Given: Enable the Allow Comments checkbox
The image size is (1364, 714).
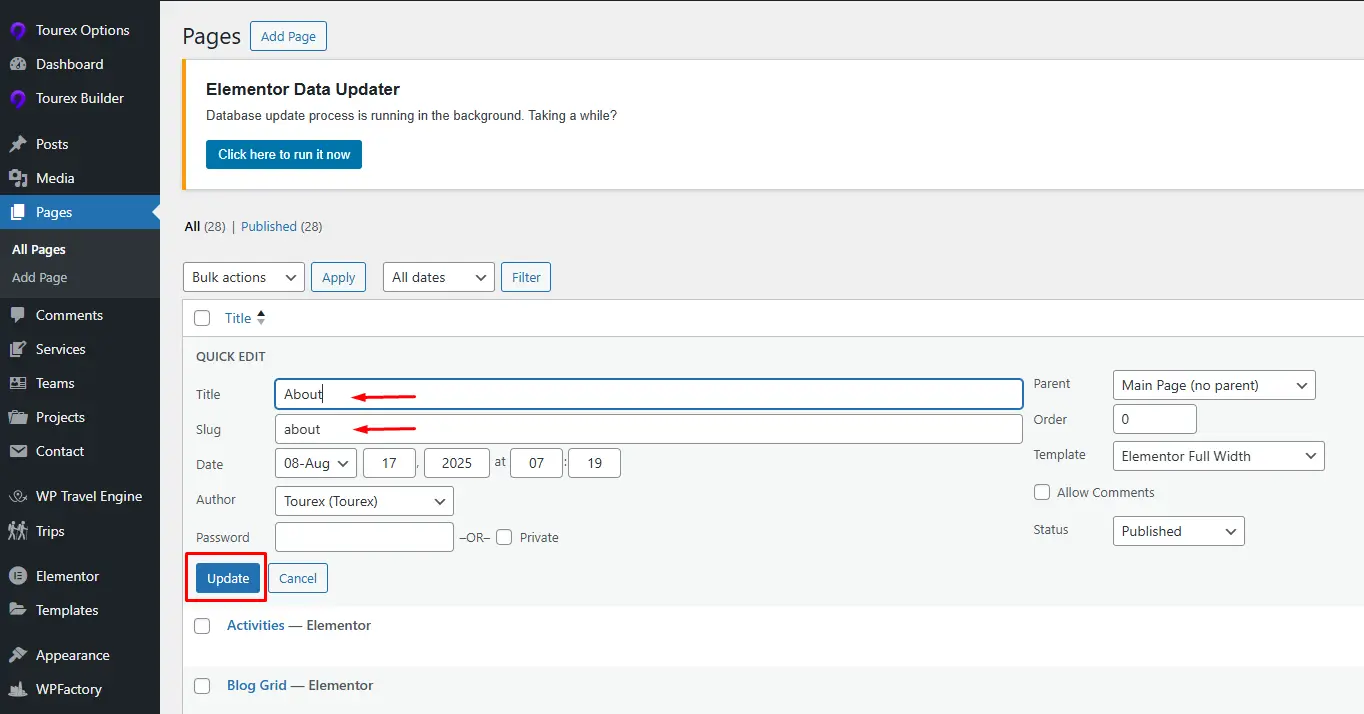Looking at the screenshot, I should 1042,492.
